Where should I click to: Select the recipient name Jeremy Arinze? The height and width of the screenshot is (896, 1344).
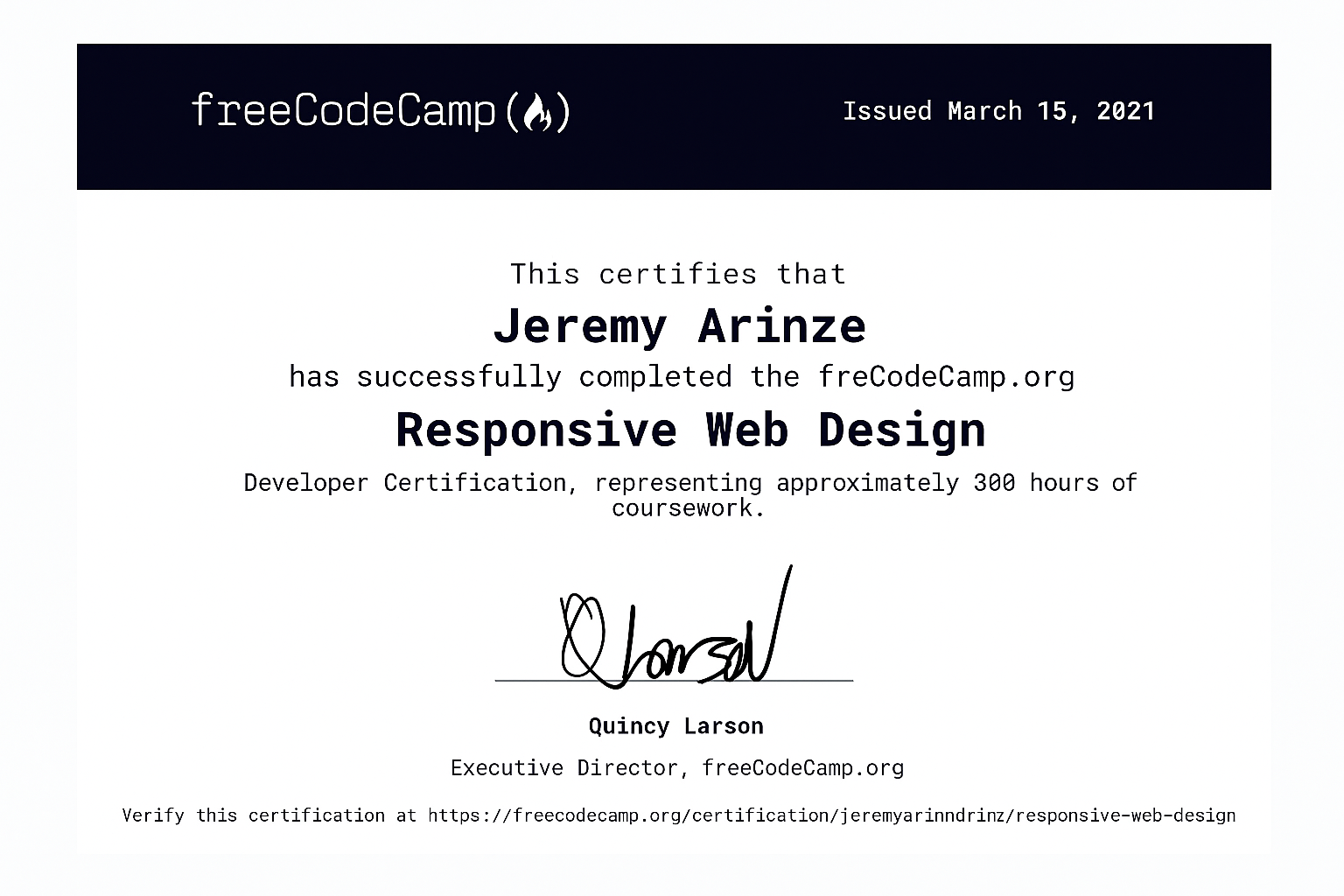(x=679, y=326)
